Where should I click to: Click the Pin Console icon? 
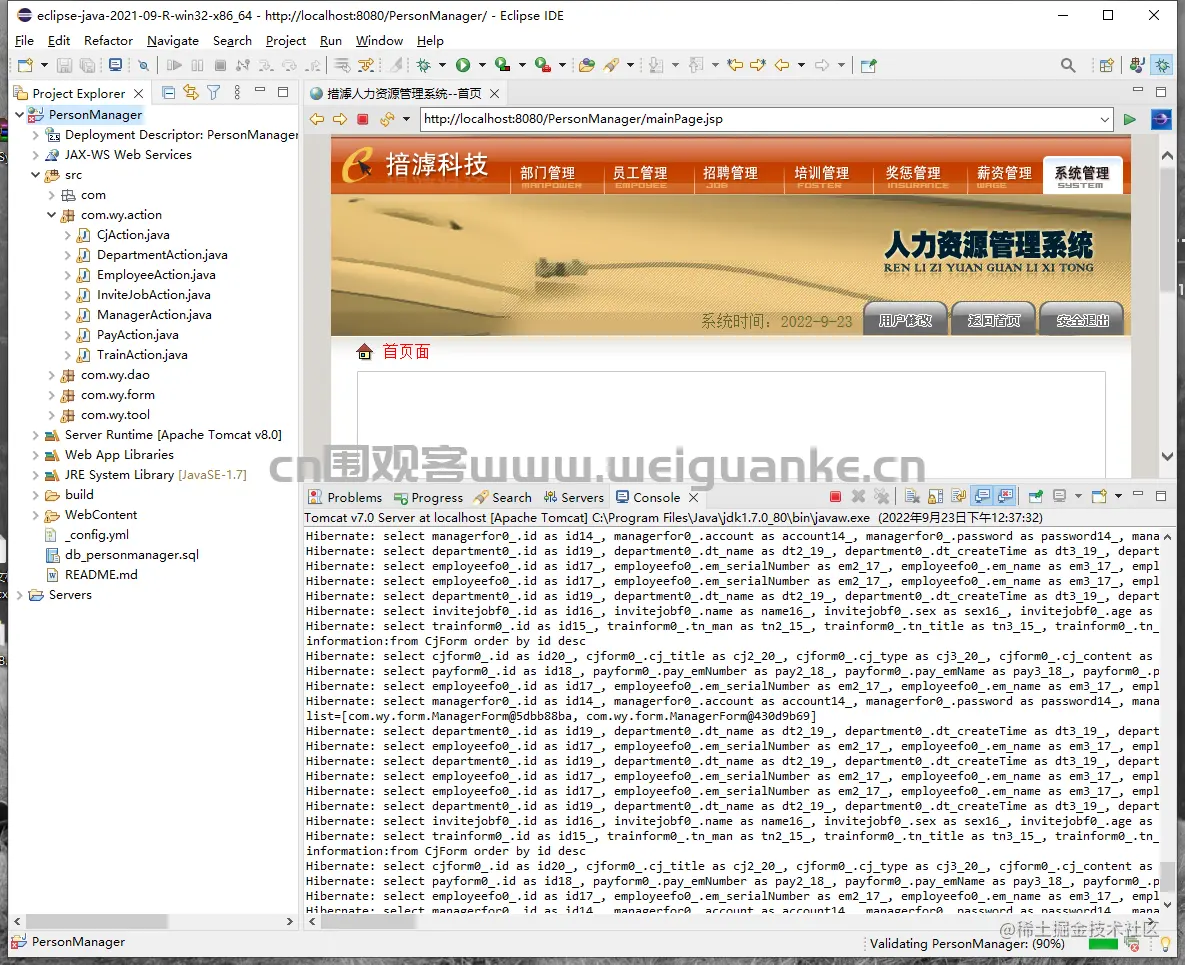tap(1035, 496)
